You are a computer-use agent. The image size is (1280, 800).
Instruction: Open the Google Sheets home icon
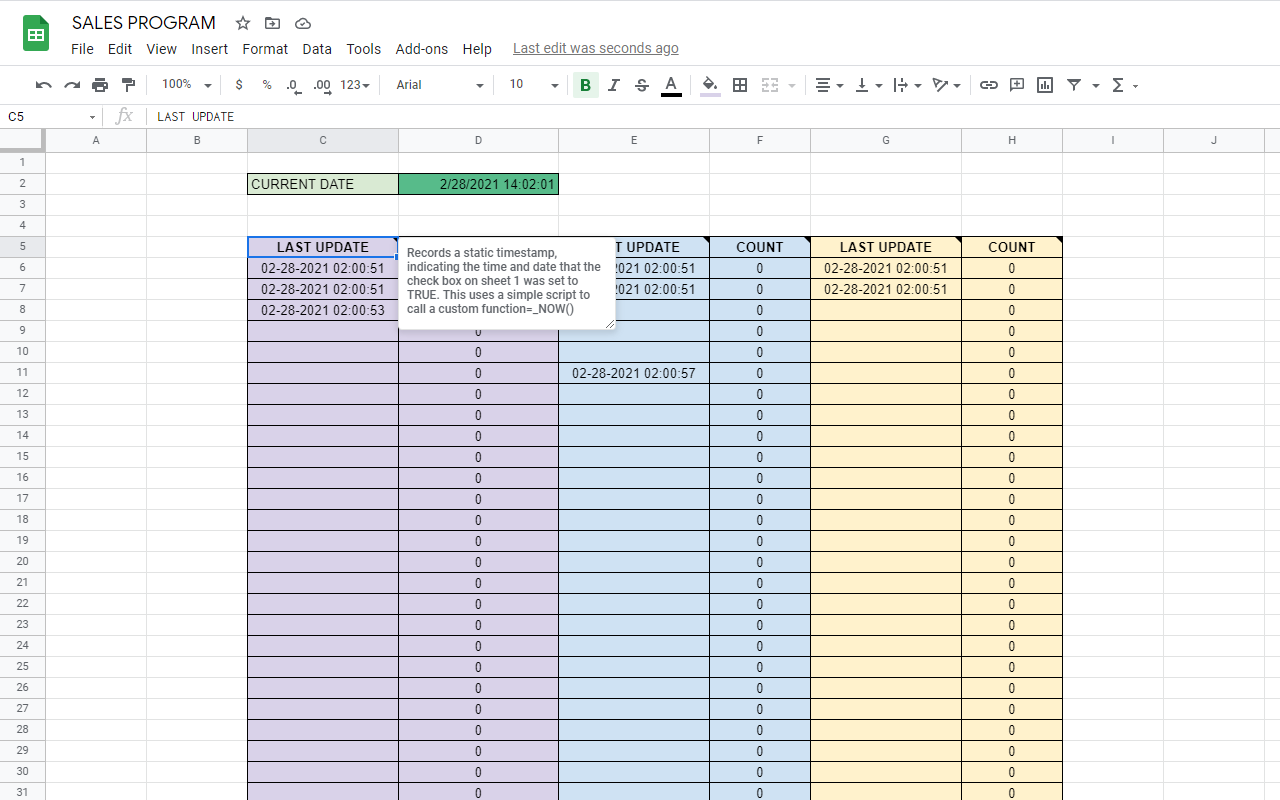tap(36, 35)
